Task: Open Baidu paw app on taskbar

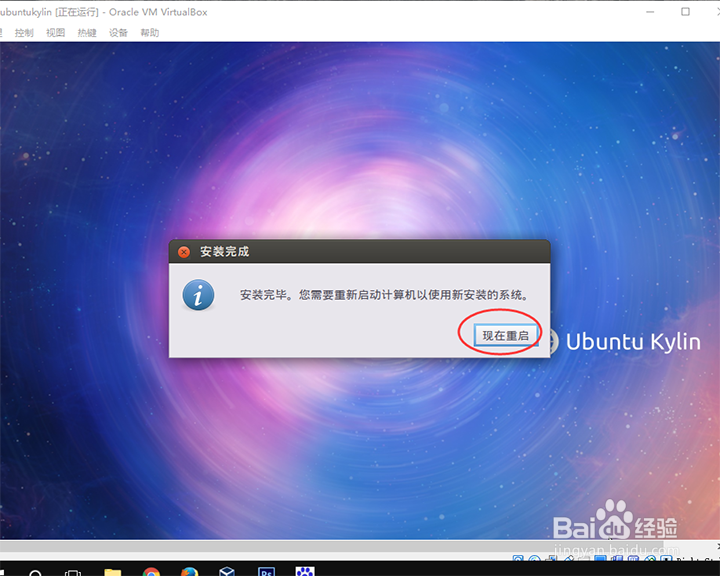Action: pyautogui.click(x=305, y=571)
